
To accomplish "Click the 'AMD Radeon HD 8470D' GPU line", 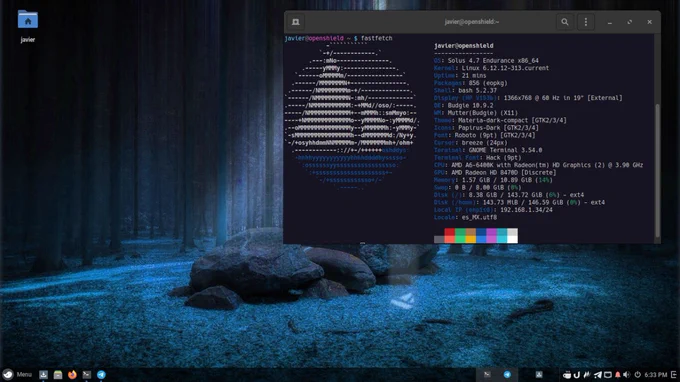I will click(x=495, y=172).
